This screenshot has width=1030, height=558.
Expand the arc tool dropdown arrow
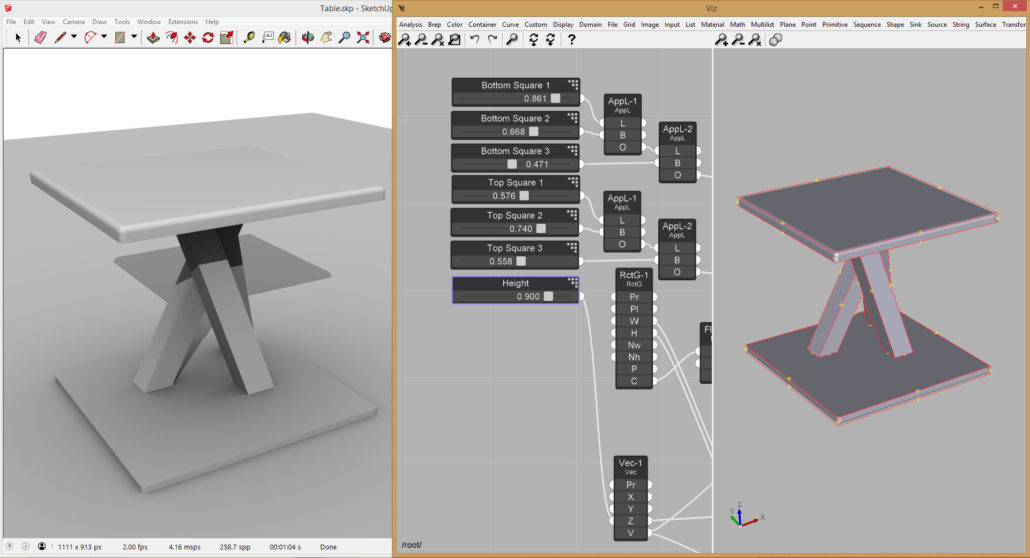click(104, 38)
